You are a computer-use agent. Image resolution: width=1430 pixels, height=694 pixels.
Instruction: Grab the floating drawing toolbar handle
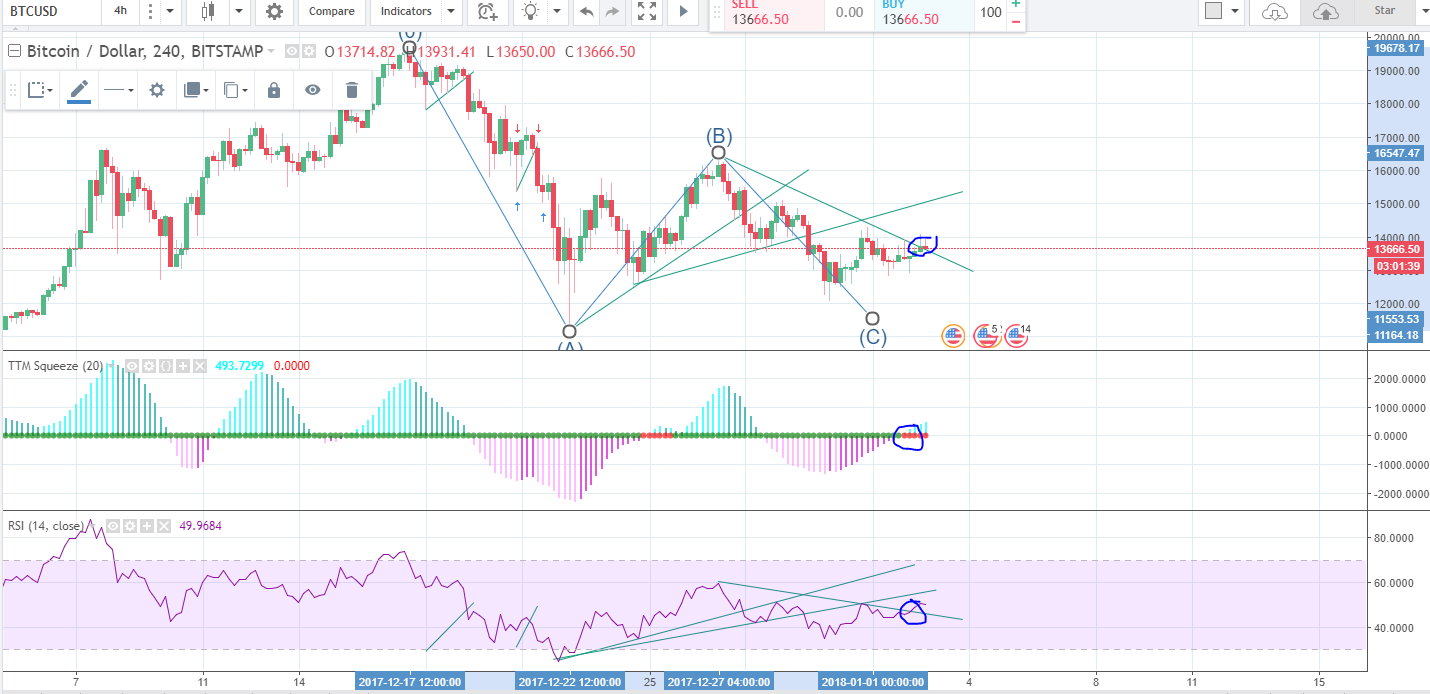13,90
